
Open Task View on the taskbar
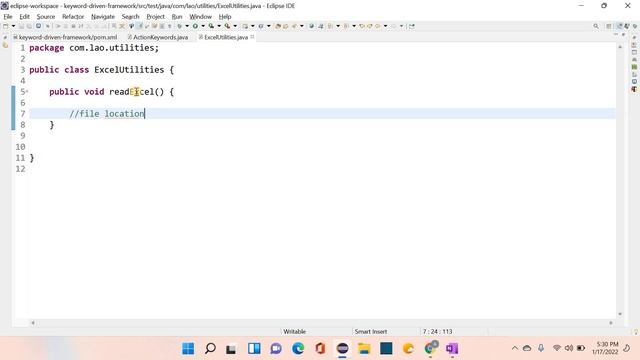point(231,349)
